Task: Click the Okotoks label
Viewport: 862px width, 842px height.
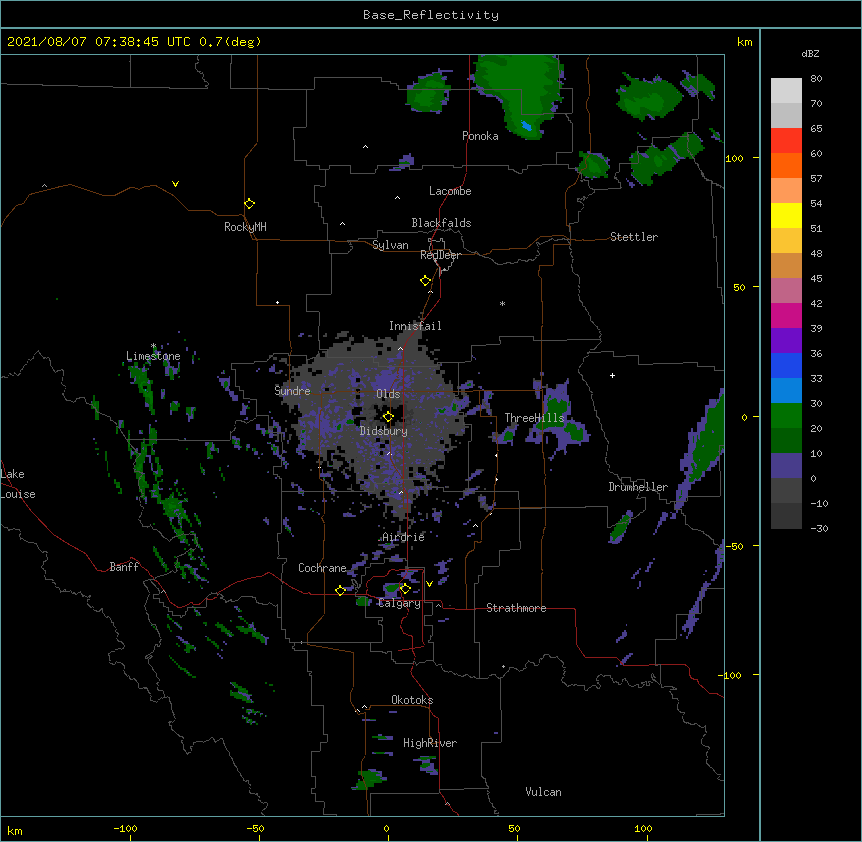Action: pos(412,700)
